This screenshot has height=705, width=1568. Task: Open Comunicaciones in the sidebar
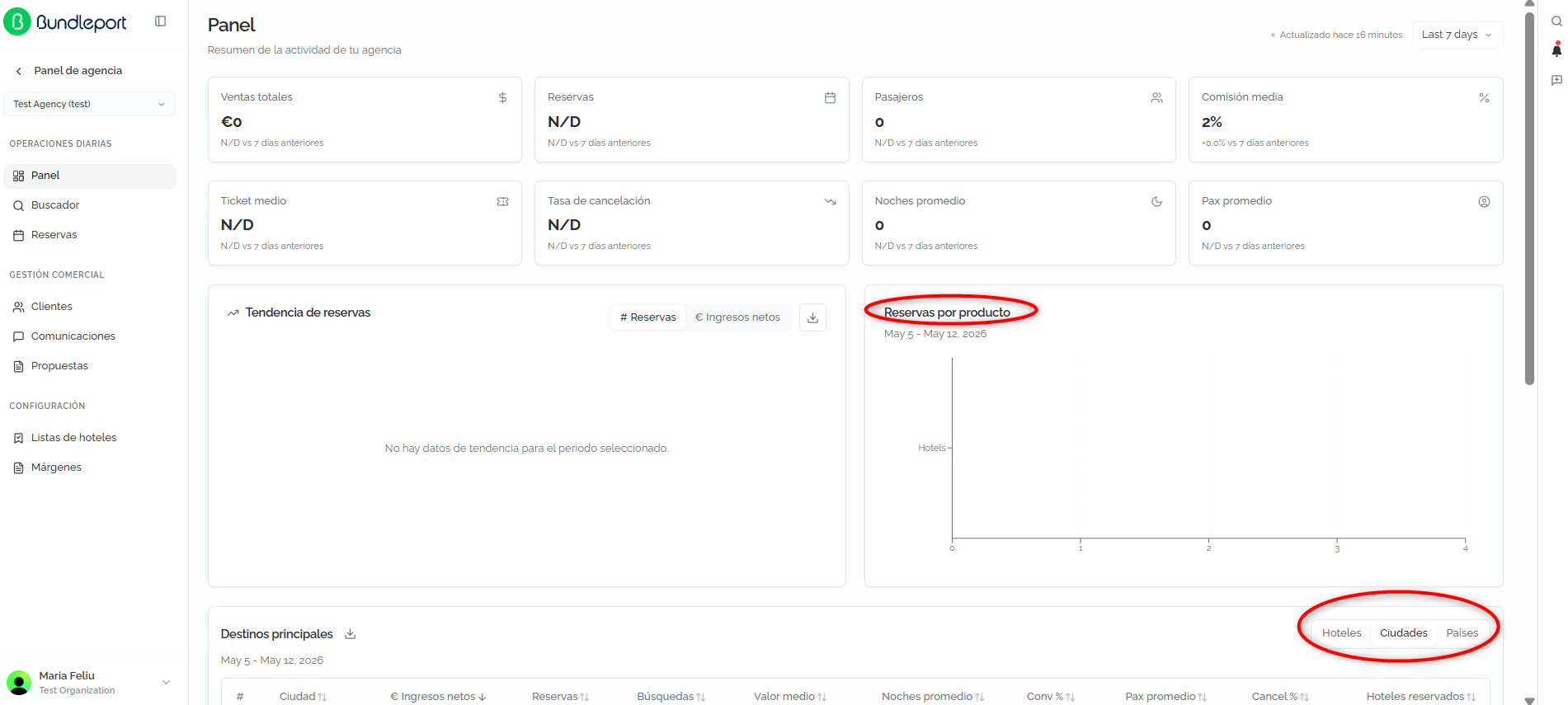click(89, 336)
